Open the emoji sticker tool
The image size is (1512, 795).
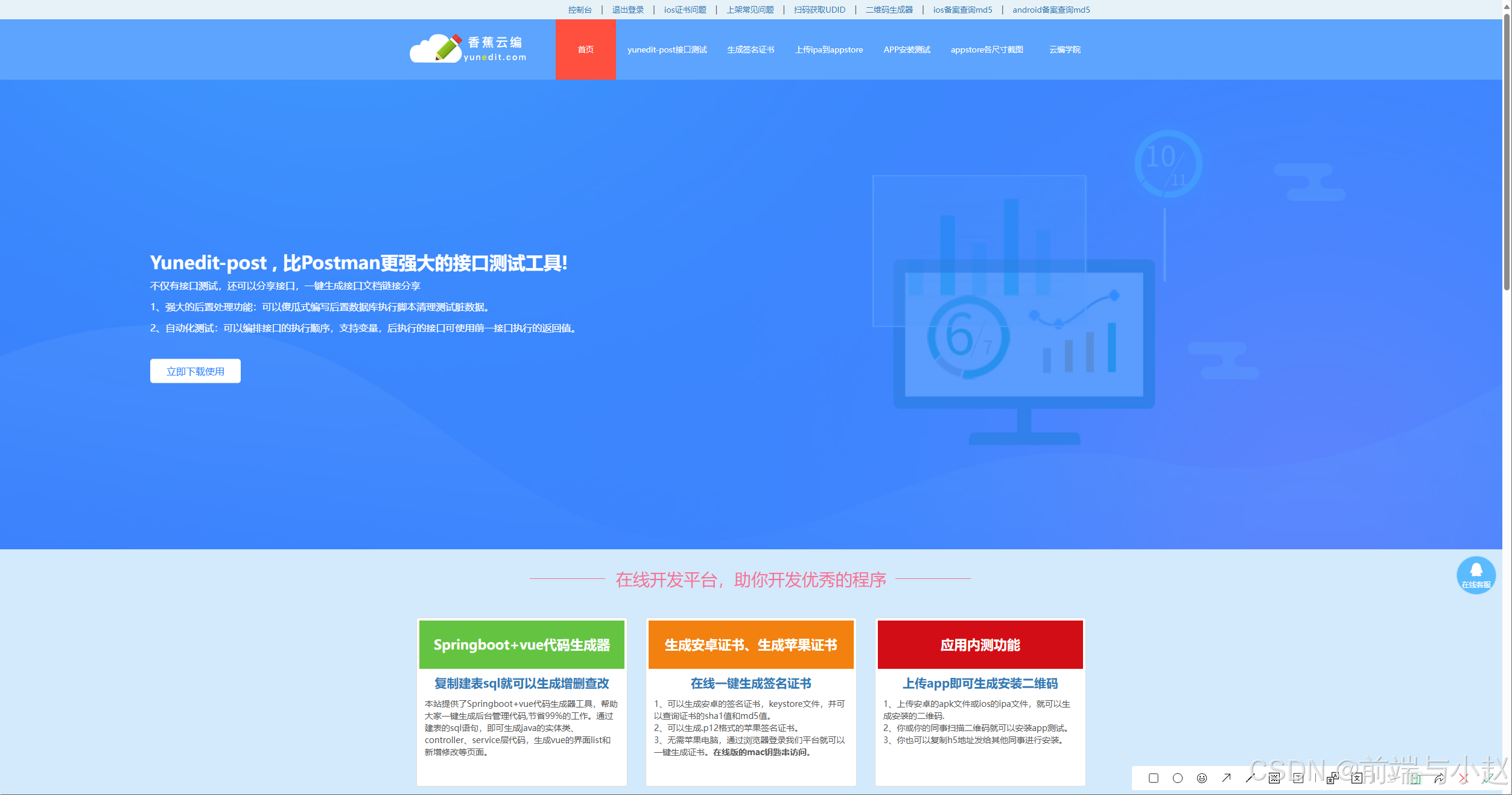coord(1202,778)
